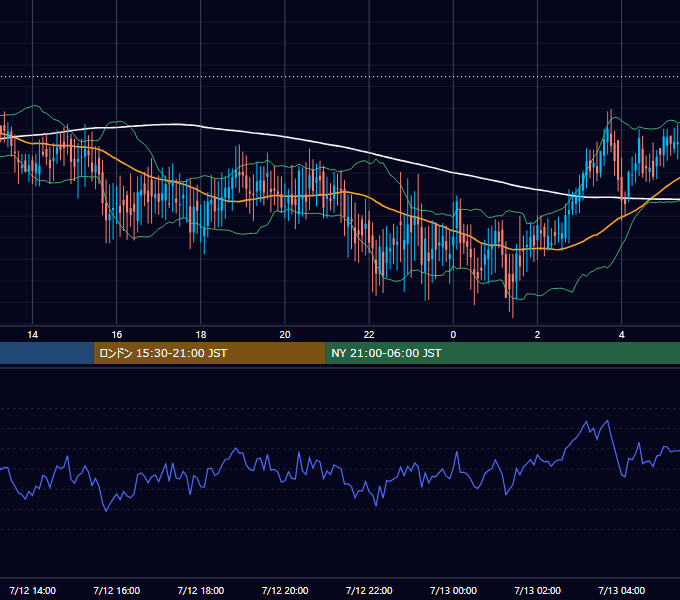Click the hour label 4 on time axis
The width and height of the screenshot is (680, 600).
621,335
